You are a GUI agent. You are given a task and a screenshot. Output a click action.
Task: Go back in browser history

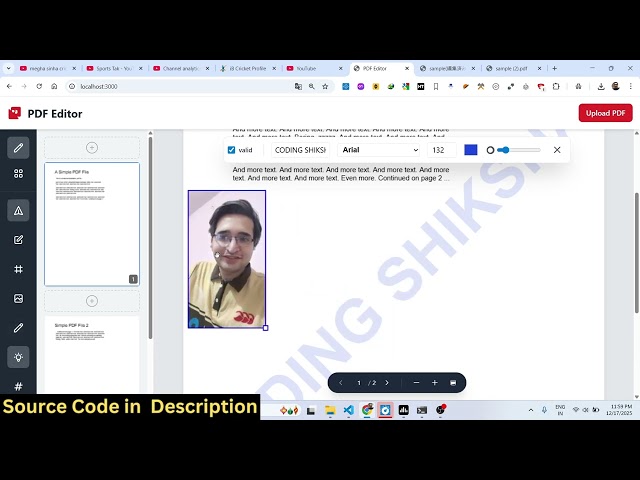coord(9,87)
